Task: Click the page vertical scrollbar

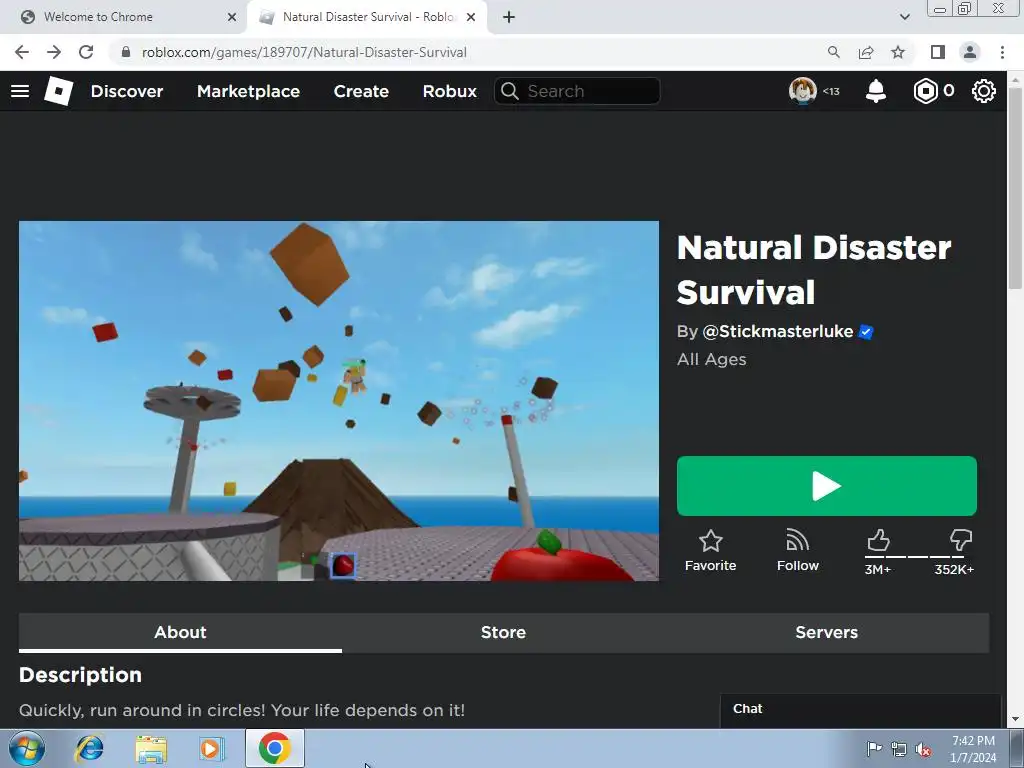Action: pos(1015,187)
